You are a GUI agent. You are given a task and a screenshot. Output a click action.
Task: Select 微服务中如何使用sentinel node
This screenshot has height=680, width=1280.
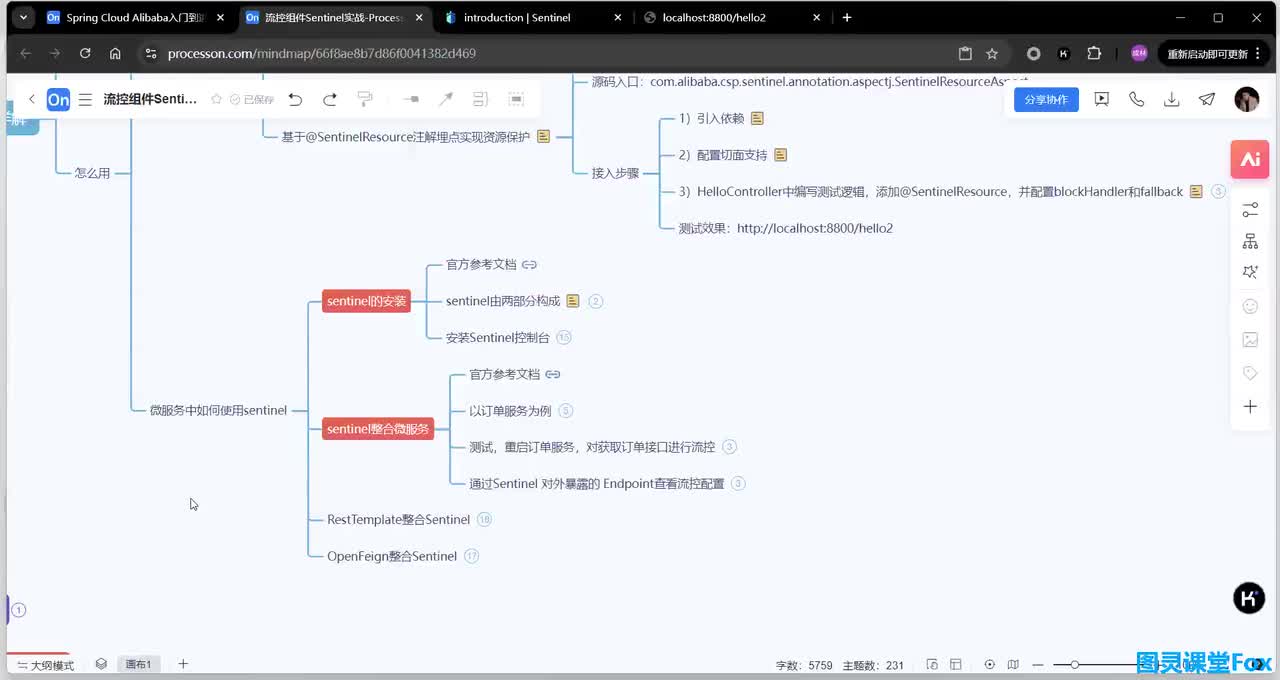coord(218,410)
